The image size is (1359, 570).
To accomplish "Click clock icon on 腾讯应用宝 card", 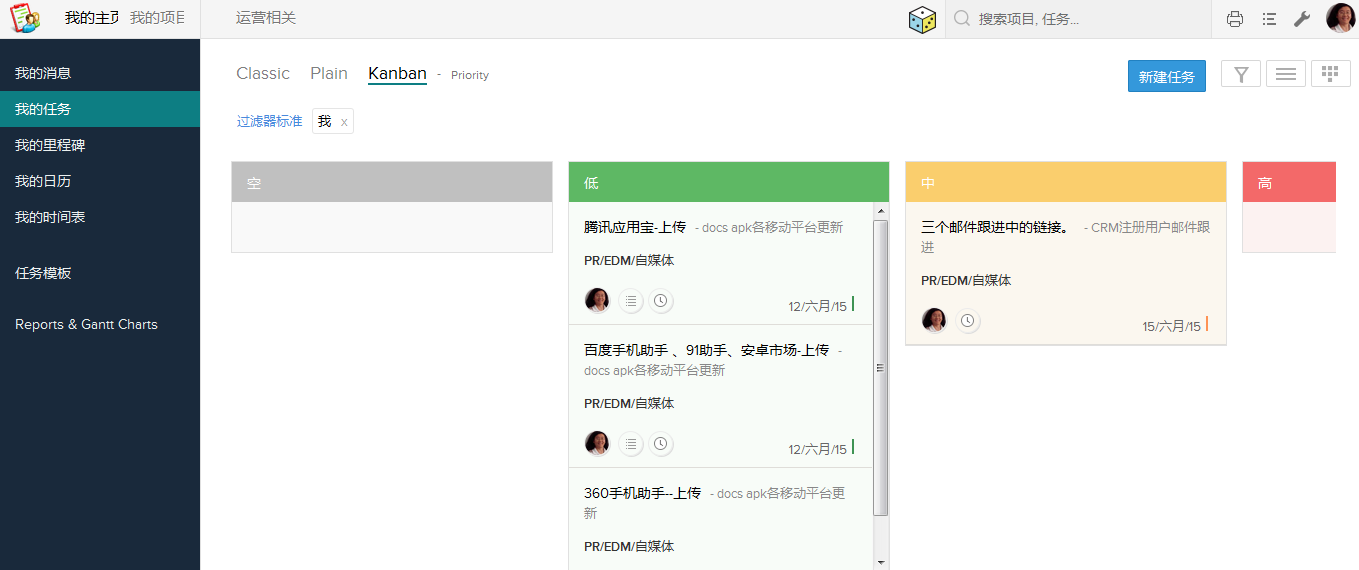I will click(x=660, y=301).
